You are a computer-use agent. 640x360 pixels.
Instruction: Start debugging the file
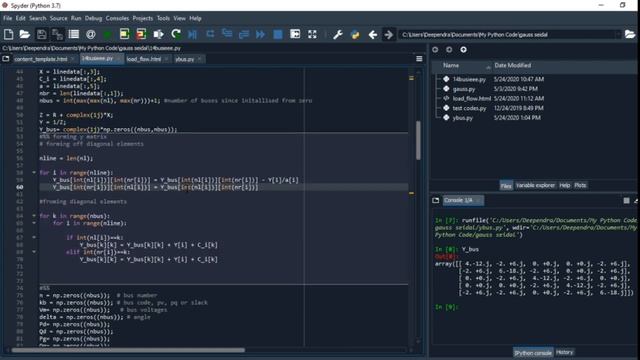(x=193, y=35)
